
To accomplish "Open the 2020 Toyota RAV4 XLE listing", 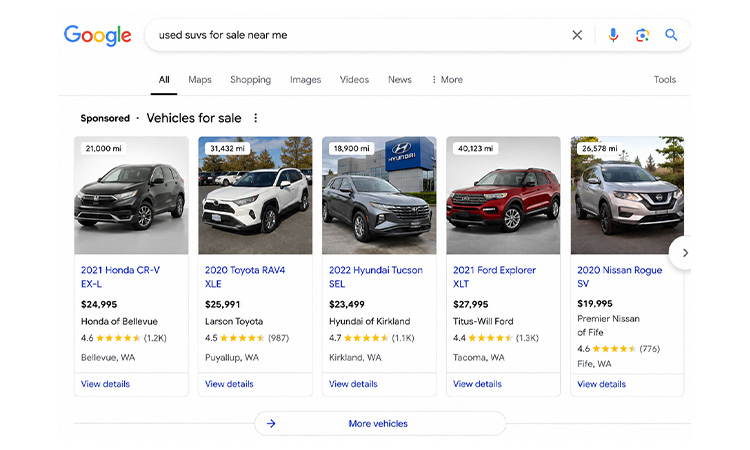I will pos(245,276).
